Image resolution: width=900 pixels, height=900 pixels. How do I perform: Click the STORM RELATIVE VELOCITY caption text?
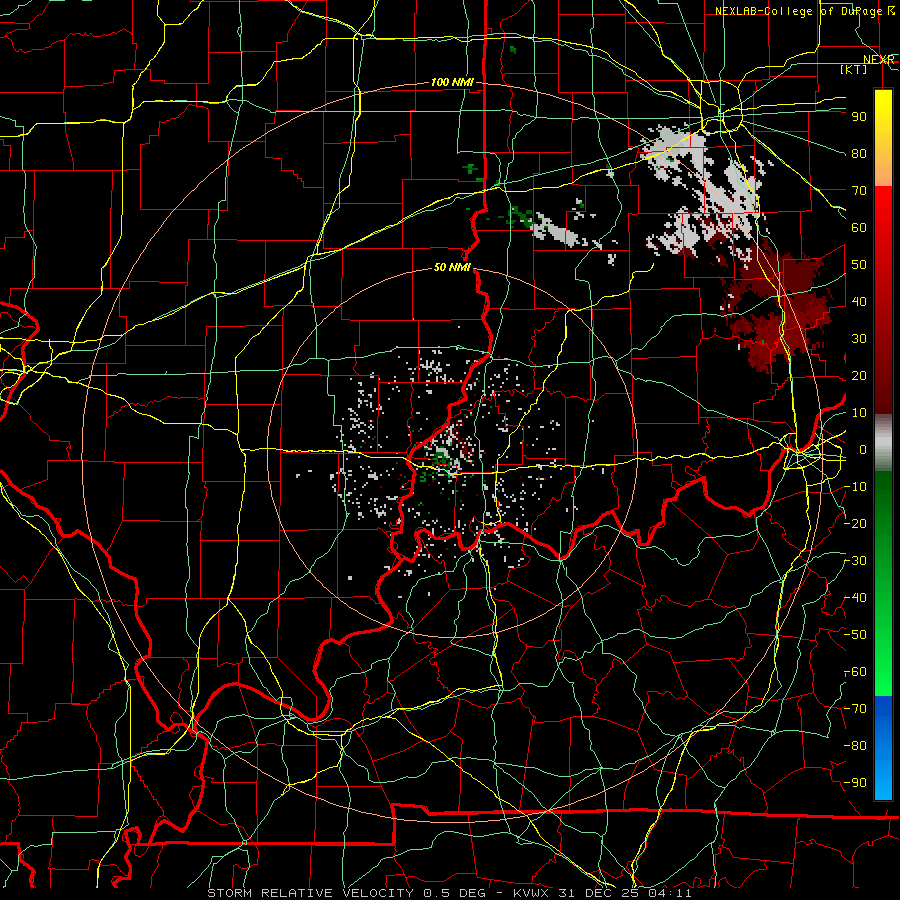(309, 893)
